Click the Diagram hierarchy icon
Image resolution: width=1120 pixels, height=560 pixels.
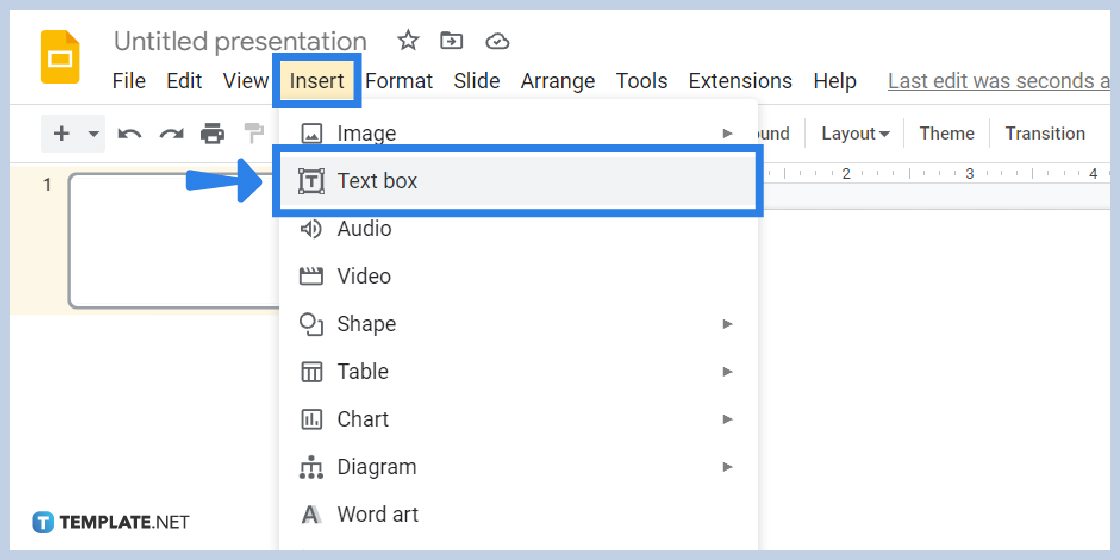tap(311, 467)
